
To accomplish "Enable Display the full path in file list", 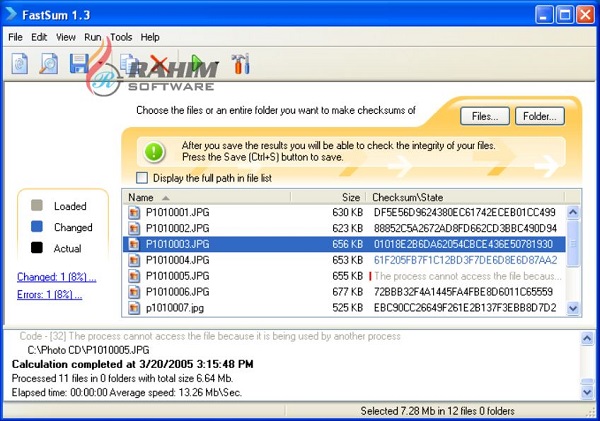I will click(x=142, y=178).
